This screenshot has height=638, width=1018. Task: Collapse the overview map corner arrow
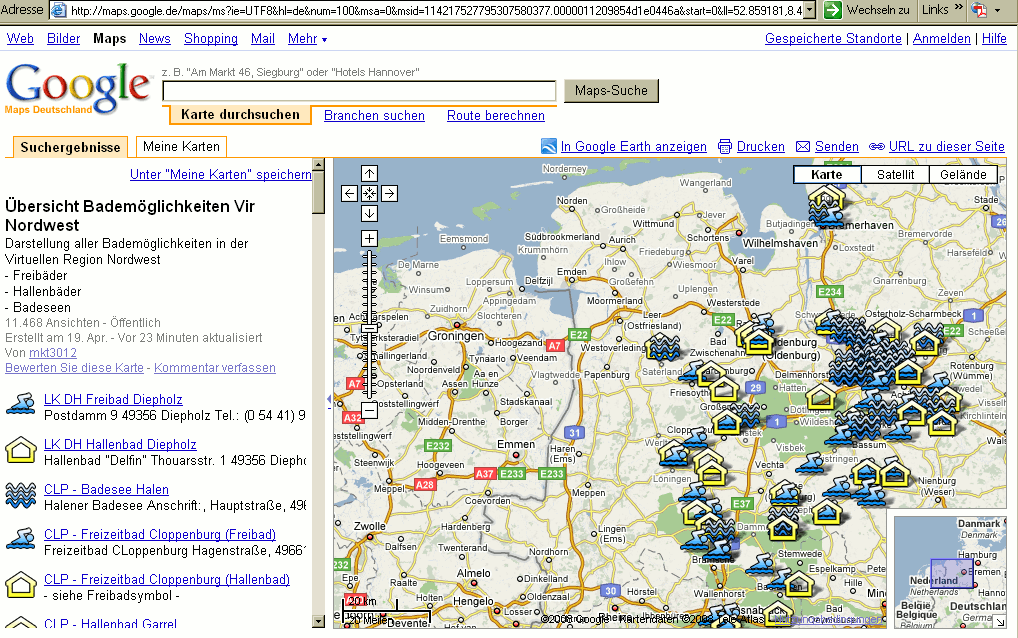coord(1000,622)
